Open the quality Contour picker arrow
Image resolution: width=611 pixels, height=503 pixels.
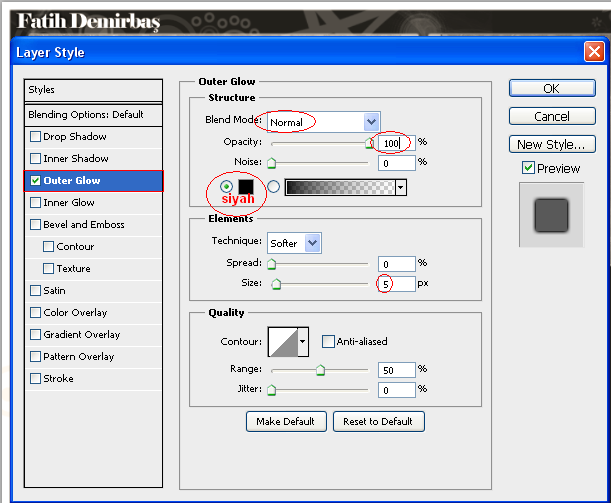(x=303, y=342)
